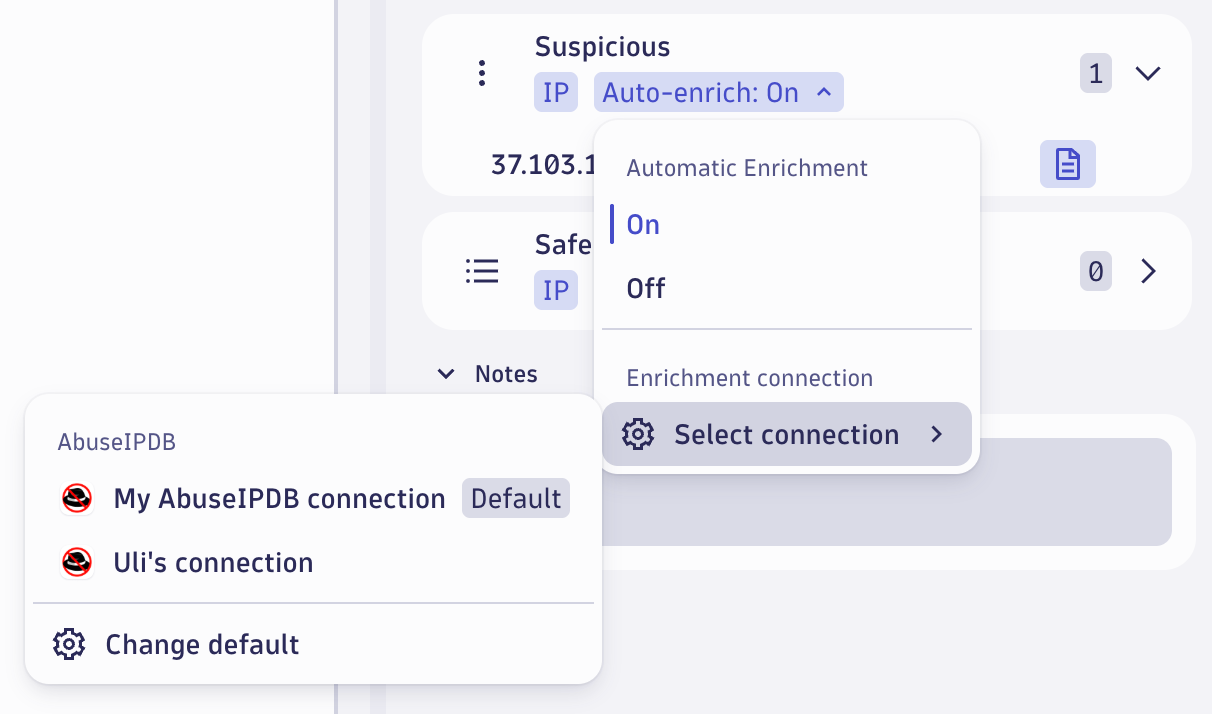Click the gear icon beside Select connection
This screenshot has width=1212, height=714.
point(638,434)
